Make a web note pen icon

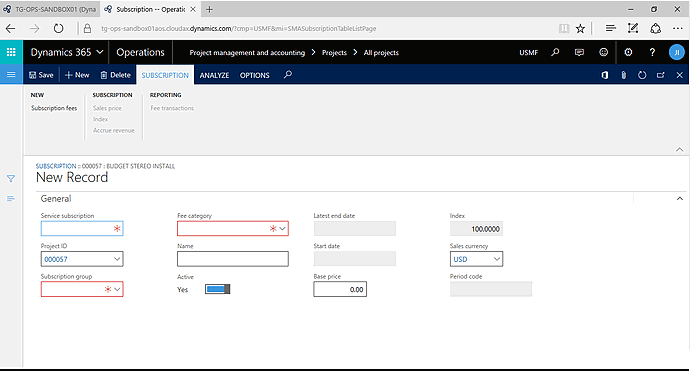tap(633, 29)
